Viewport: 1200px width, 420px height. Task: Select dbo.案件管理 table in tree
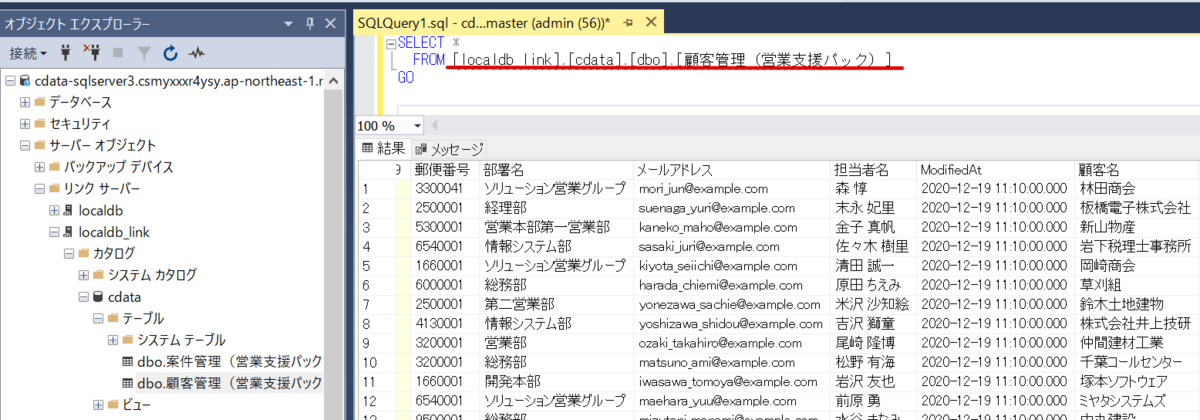[230, 361]
